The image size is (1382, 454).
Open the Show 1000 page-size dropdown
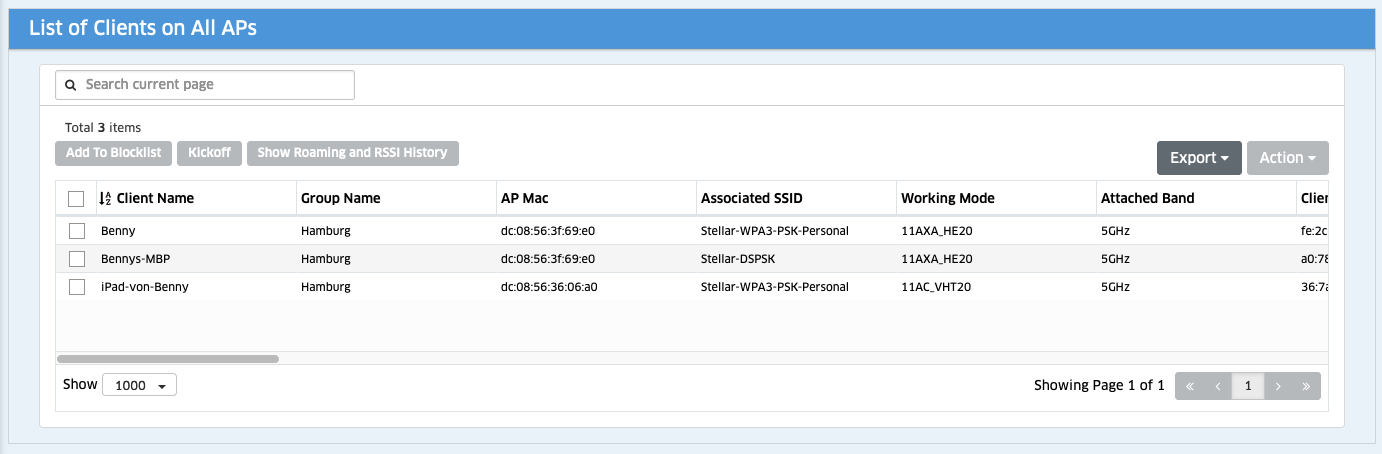click(x=140, y=385)
